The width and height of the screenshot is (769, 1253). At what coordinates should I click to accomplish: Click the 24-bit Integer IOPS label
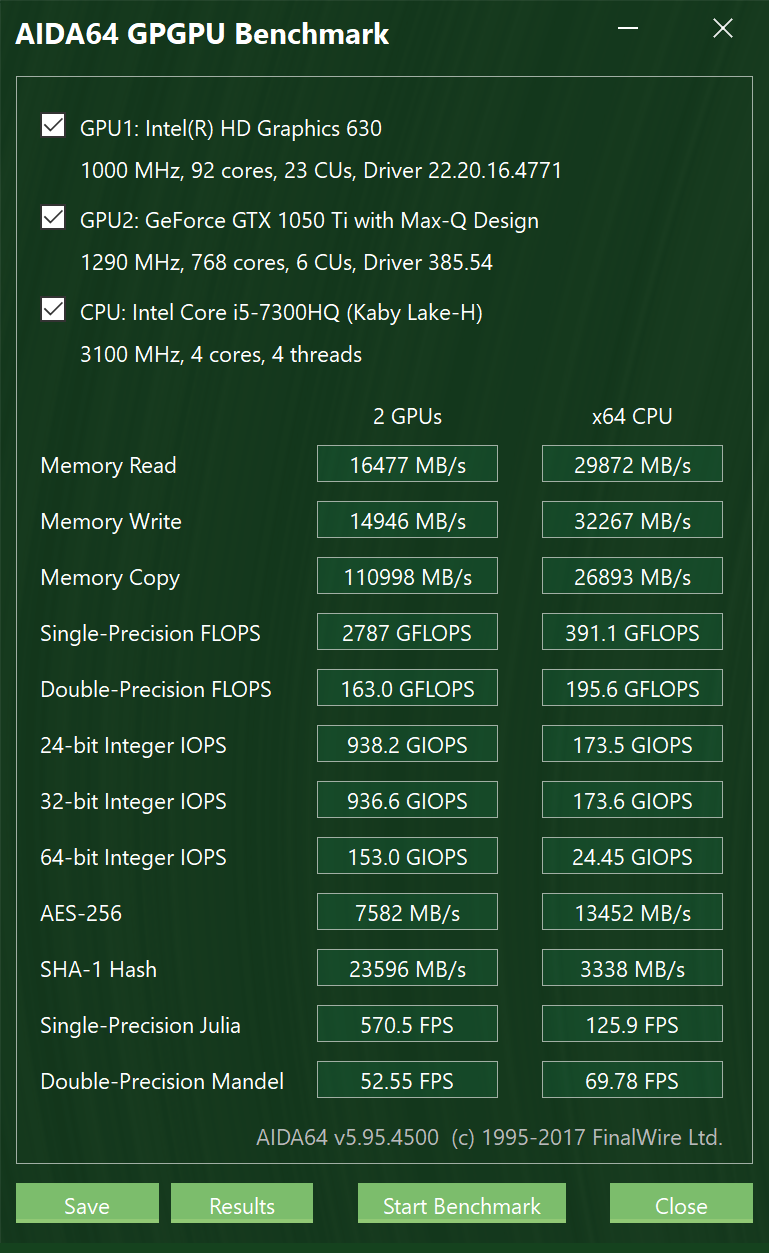click(133, 746)
